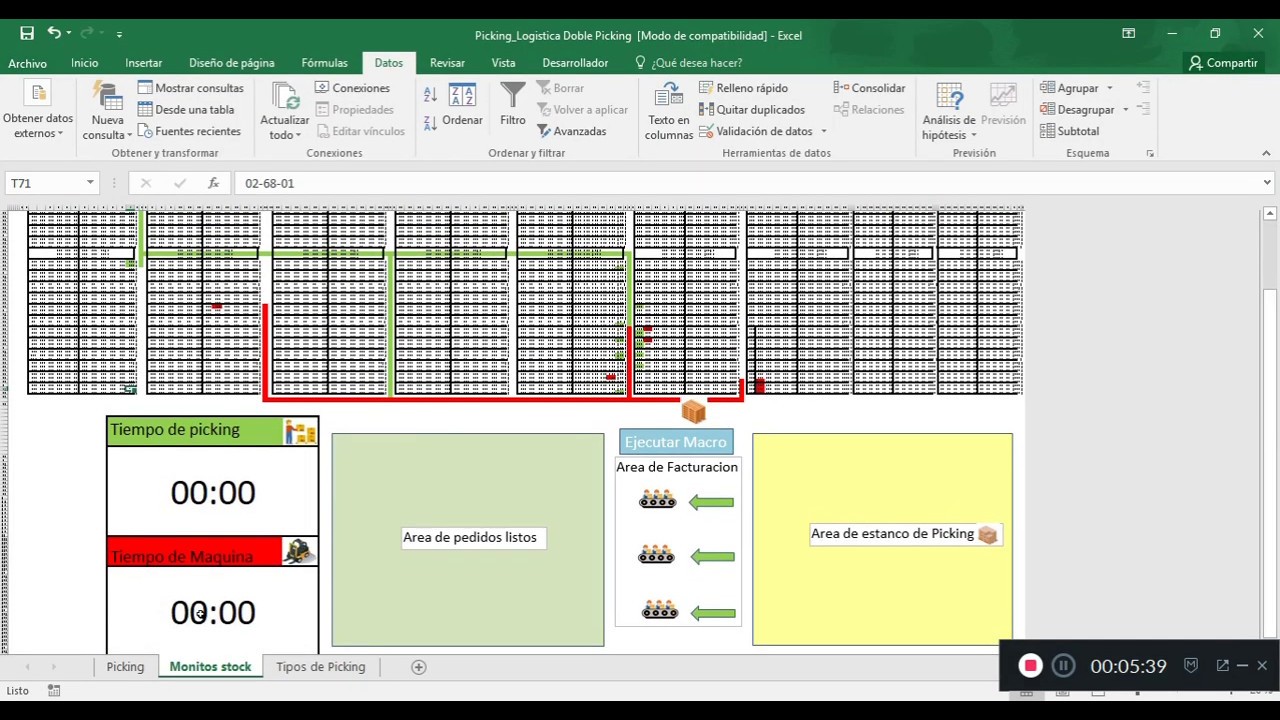1280x720 pixels.
Task: Click Subtotal
Action: (1070, 131)
